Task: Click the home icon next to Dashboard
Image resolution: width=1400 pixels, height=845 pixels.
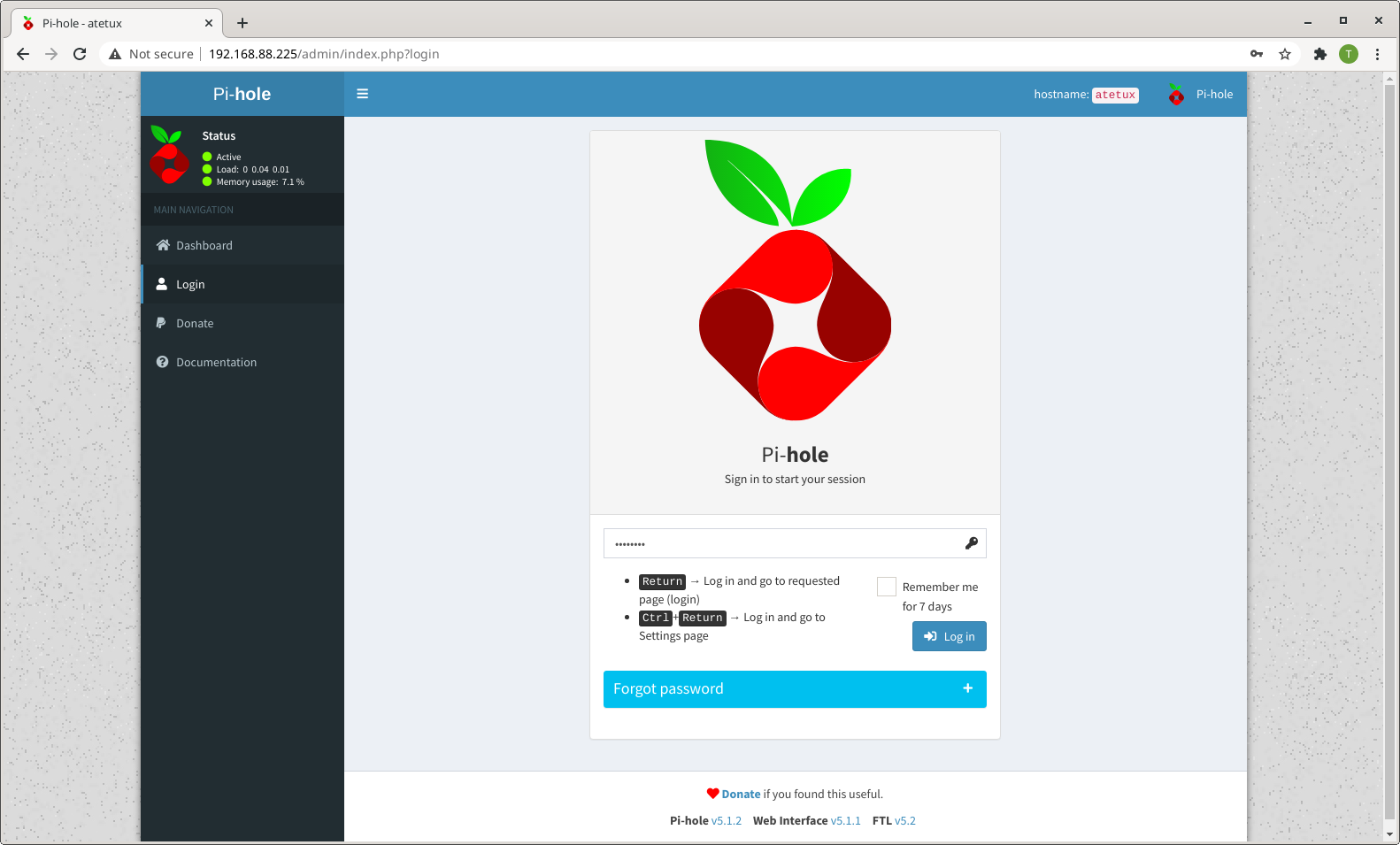Action: coord(163,245)
